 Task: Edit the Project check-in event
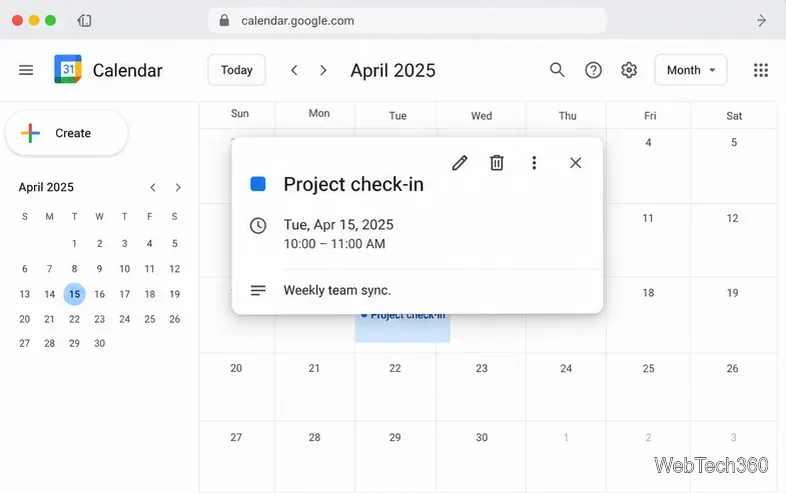[x=460, y=163]
